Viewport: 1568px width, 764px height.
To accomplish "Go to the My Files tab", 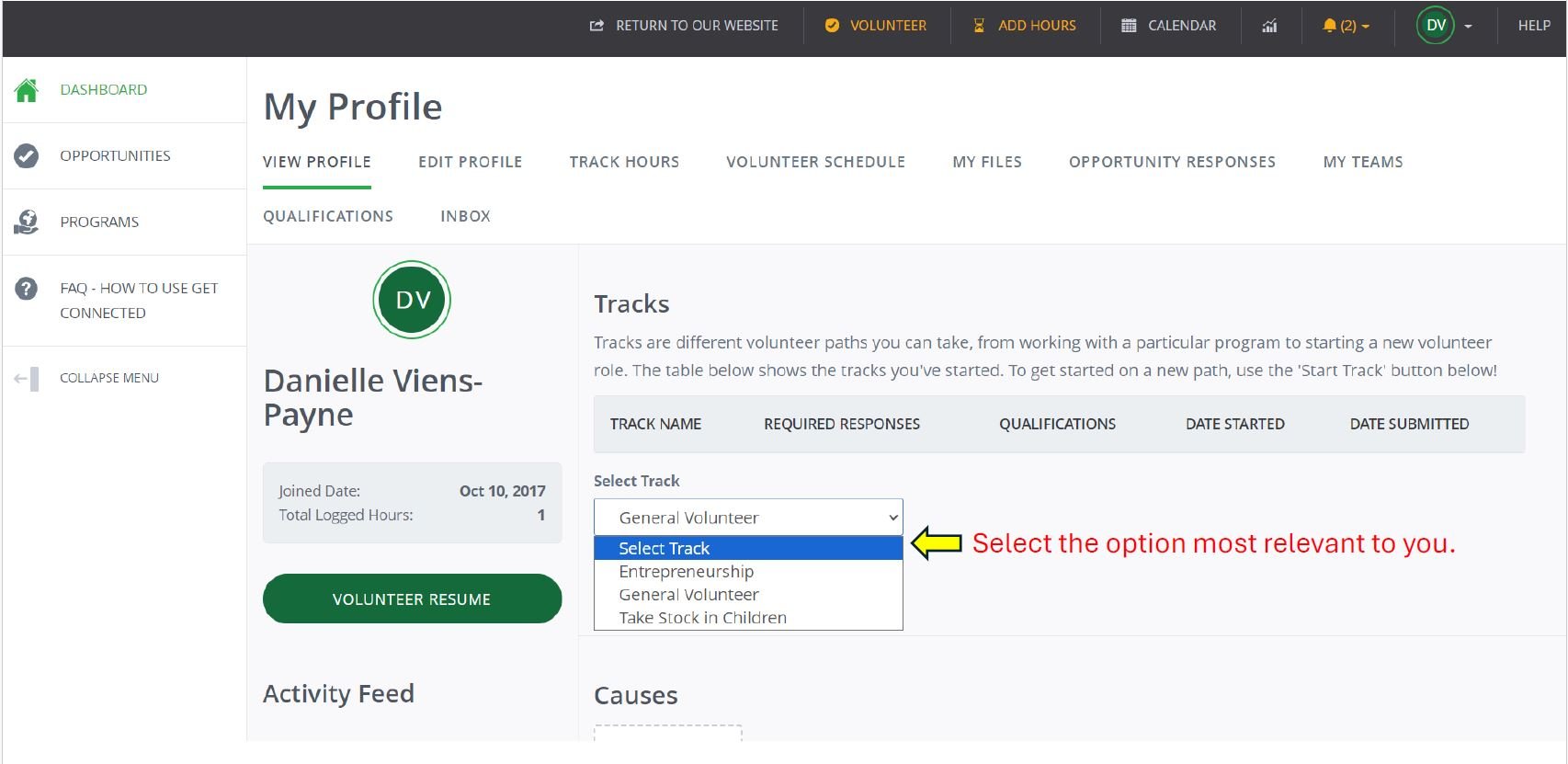I will click(987, 162).
